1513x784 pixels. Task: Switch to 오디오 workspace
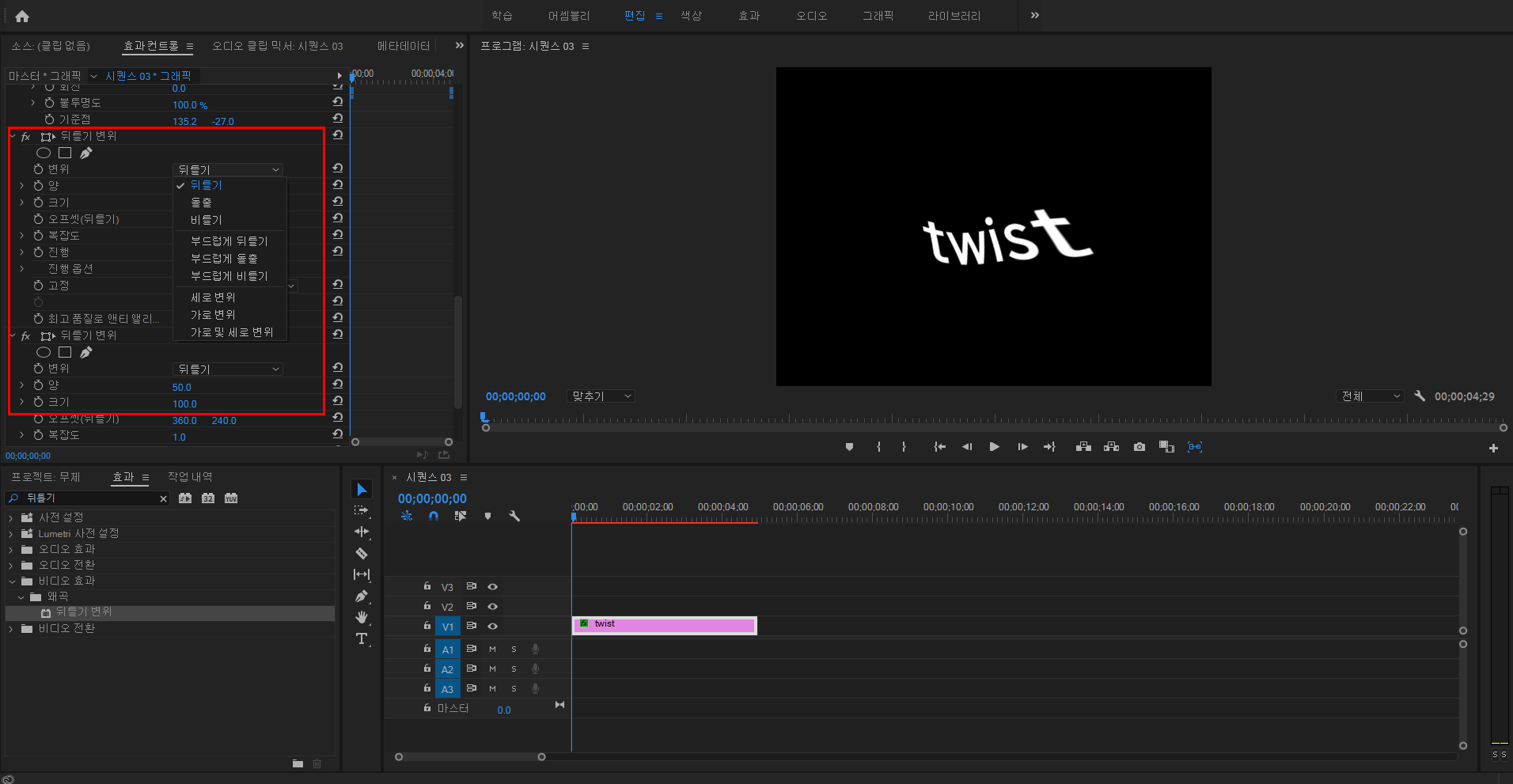[x=811, y=16]
